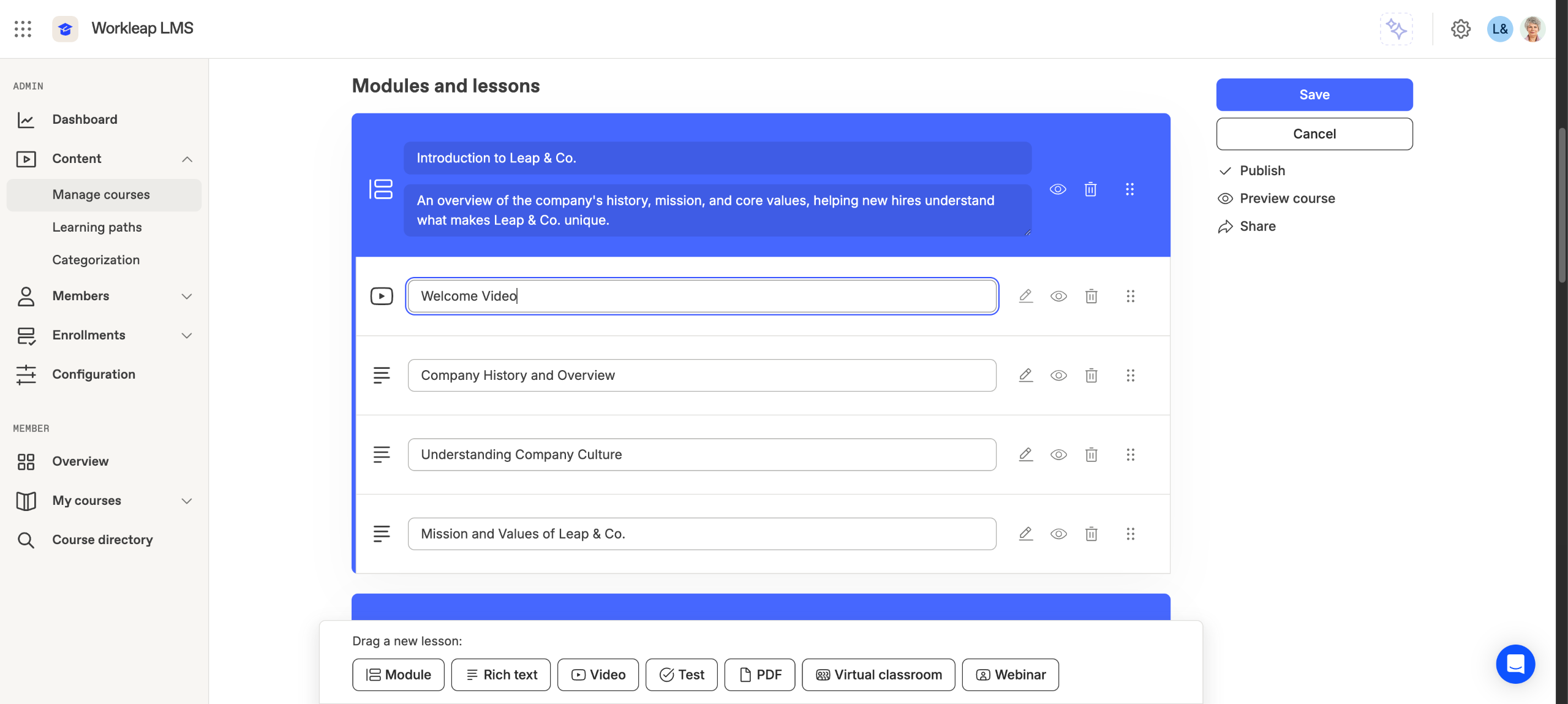Edit the Company History and Overview lesson
This screenshot has width=1568, height=704.
click(x=1026, y=376)
